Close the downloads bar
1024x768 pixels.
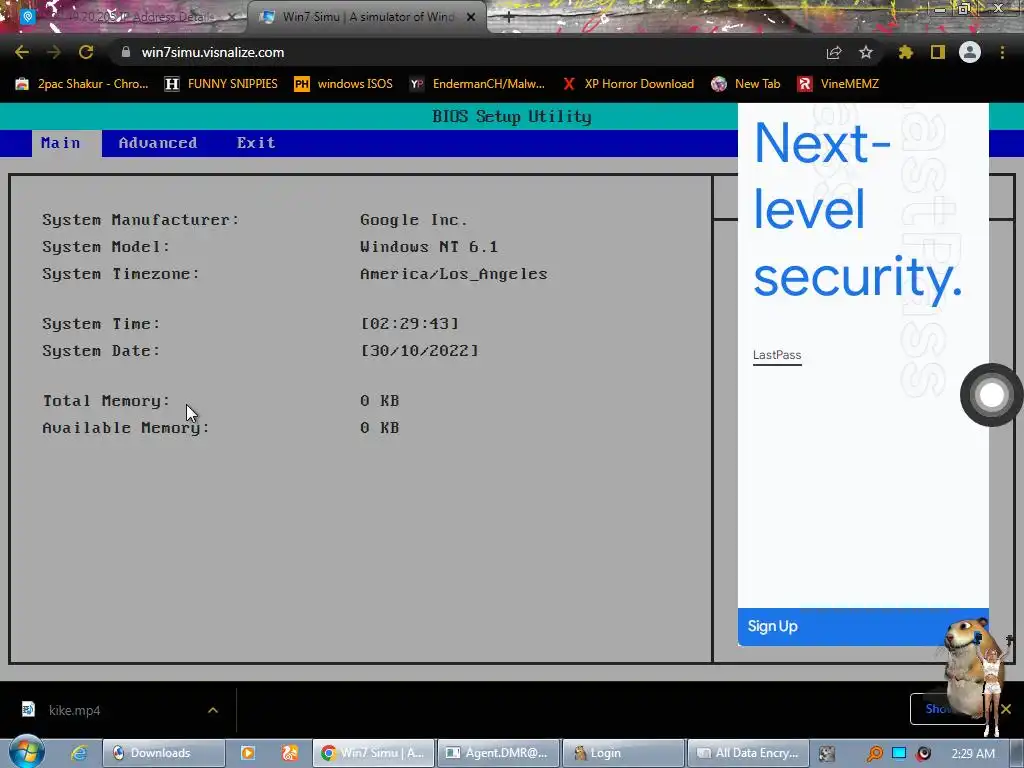(x=1006, y=709)
